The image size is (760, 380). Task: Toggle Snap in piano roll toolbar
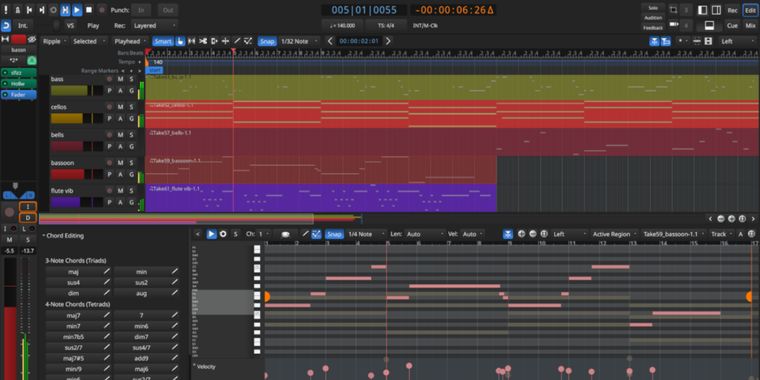pos(334,234)
